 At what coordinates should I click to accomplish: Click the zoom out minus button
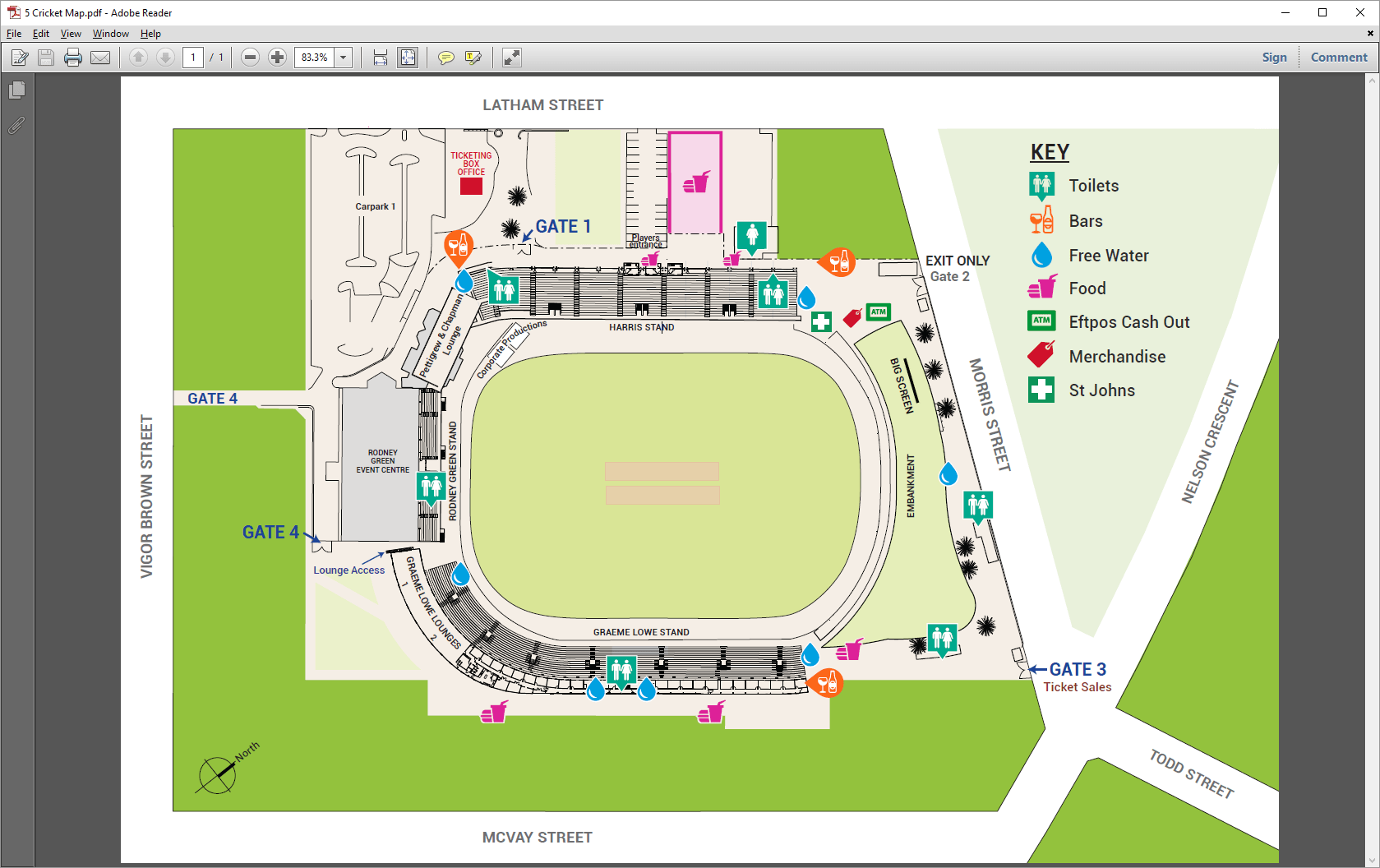(251, 58)
